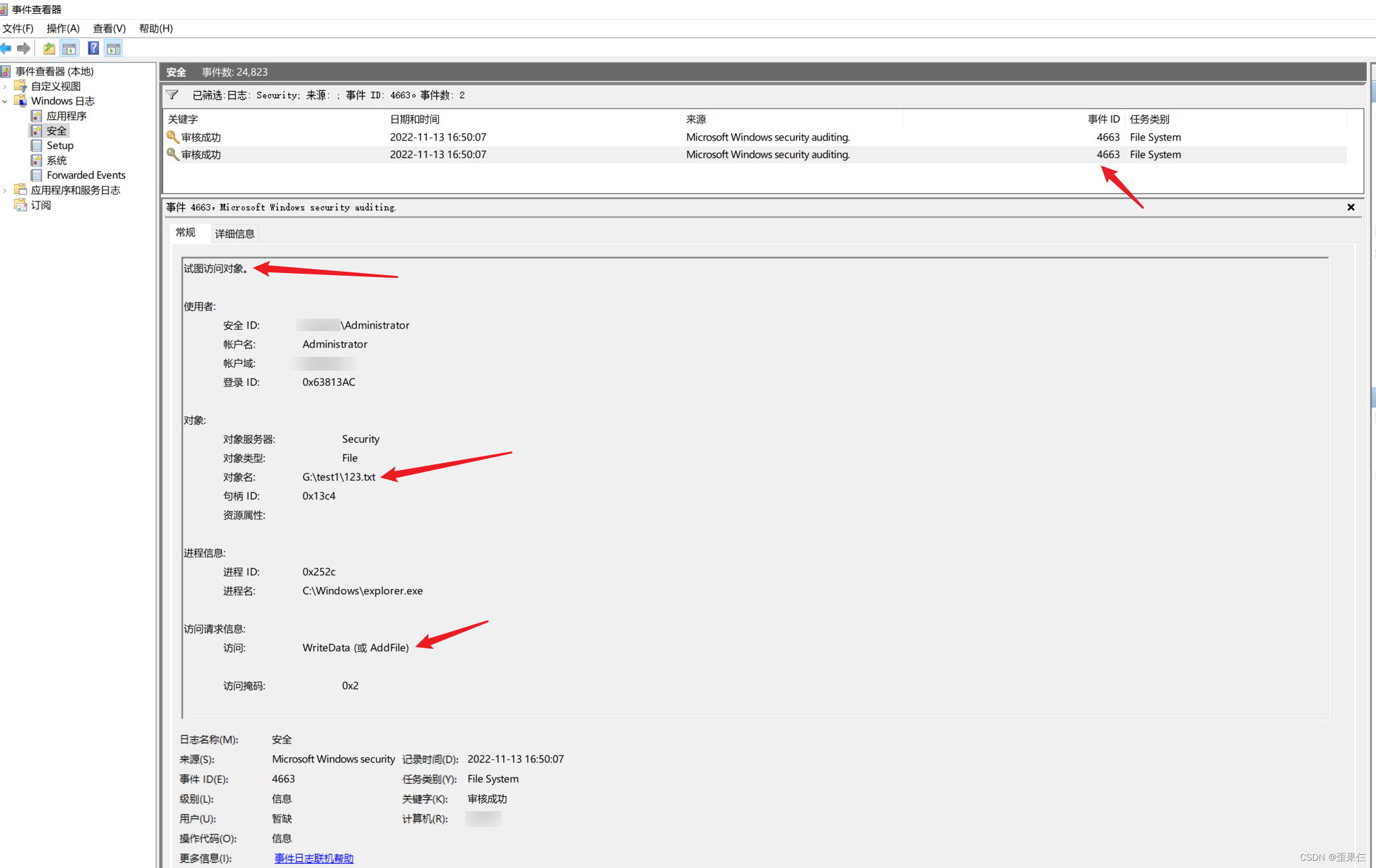This screenshot has width=1376, height=868.
Task: Click the filter funnel icon above event list
Action: tap(172, 95)
